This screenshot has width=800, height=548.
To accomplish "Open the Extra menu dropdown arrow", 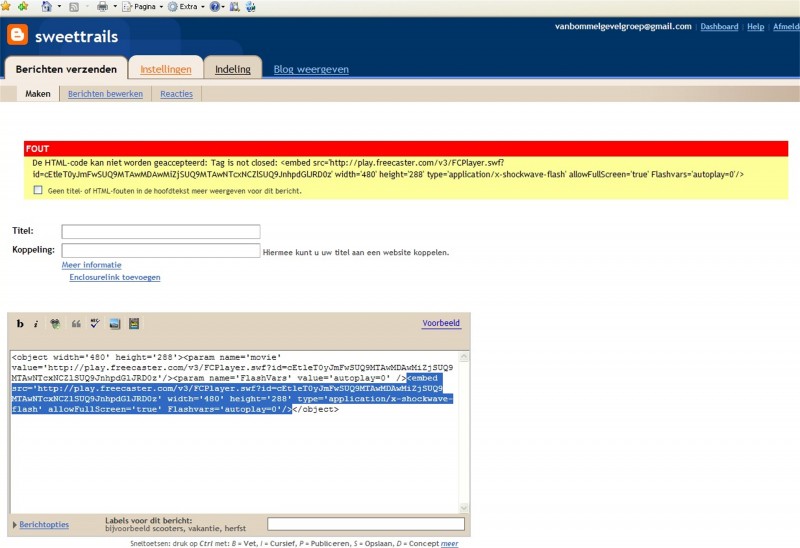I will pyautogui.click(x=203, y=7).
